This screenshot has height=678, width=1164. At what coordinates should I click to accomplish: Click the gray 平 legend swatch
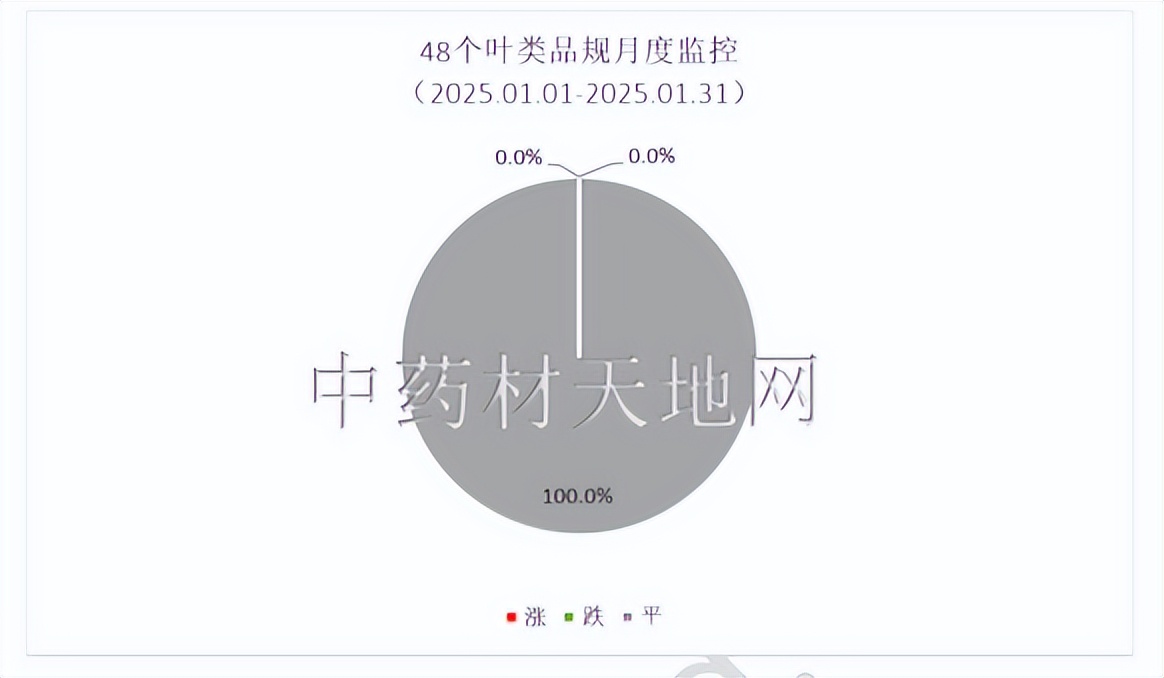coord(627,617)
